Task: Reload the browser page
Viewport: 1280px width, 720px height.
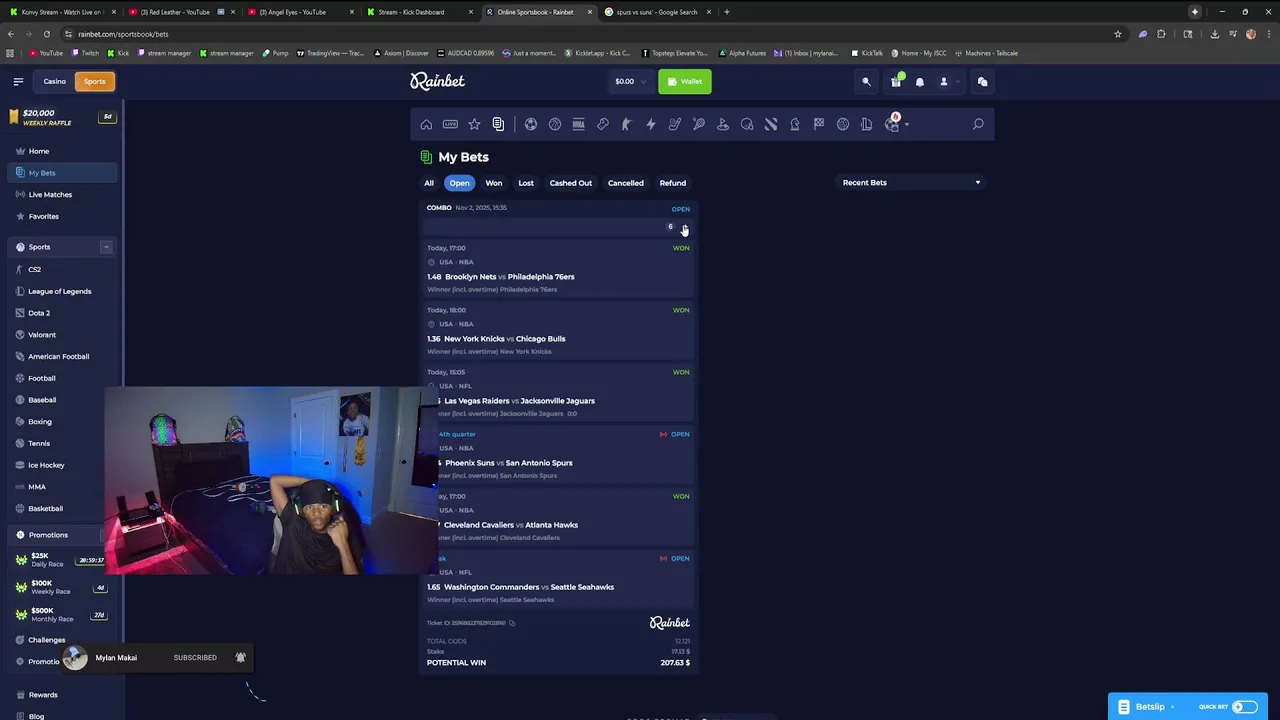Action: [46, 34]
